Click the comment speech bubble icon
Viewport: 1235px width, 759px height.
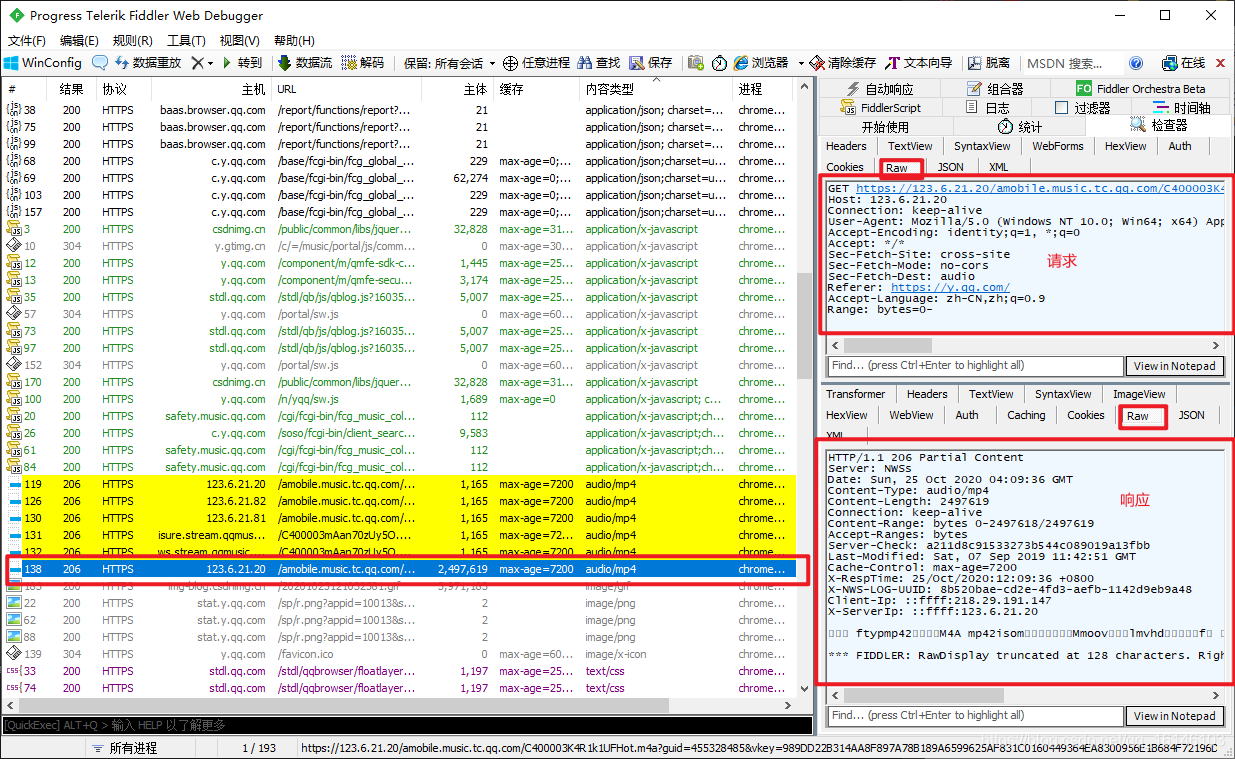[x=100, y=62]
